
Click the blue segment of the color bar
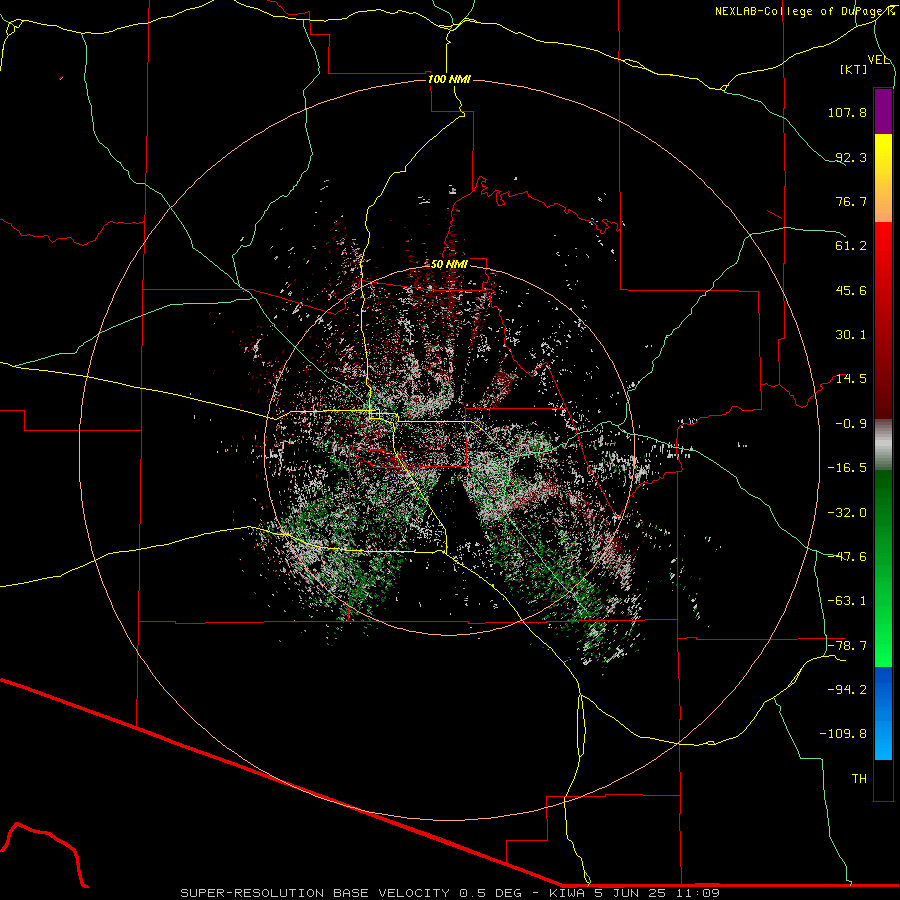[x=883, y=713]
